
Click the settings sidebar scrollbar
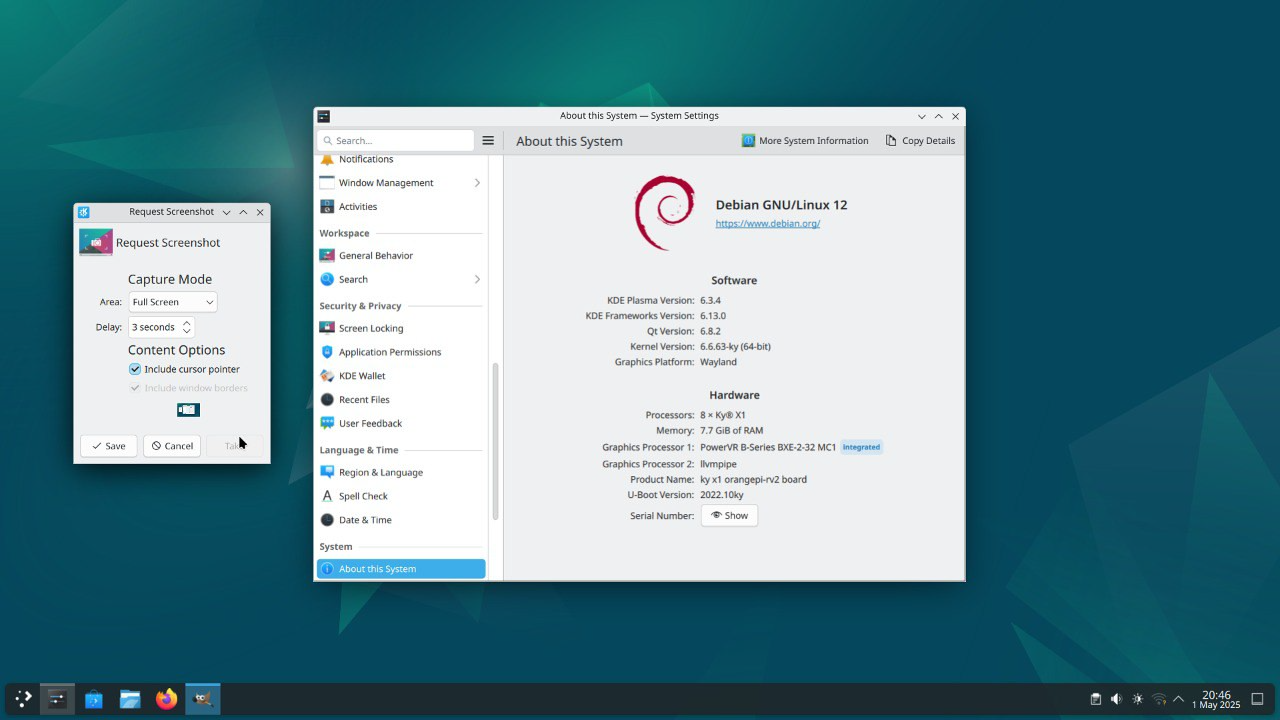pyautogui.click(x=495, y=440)
